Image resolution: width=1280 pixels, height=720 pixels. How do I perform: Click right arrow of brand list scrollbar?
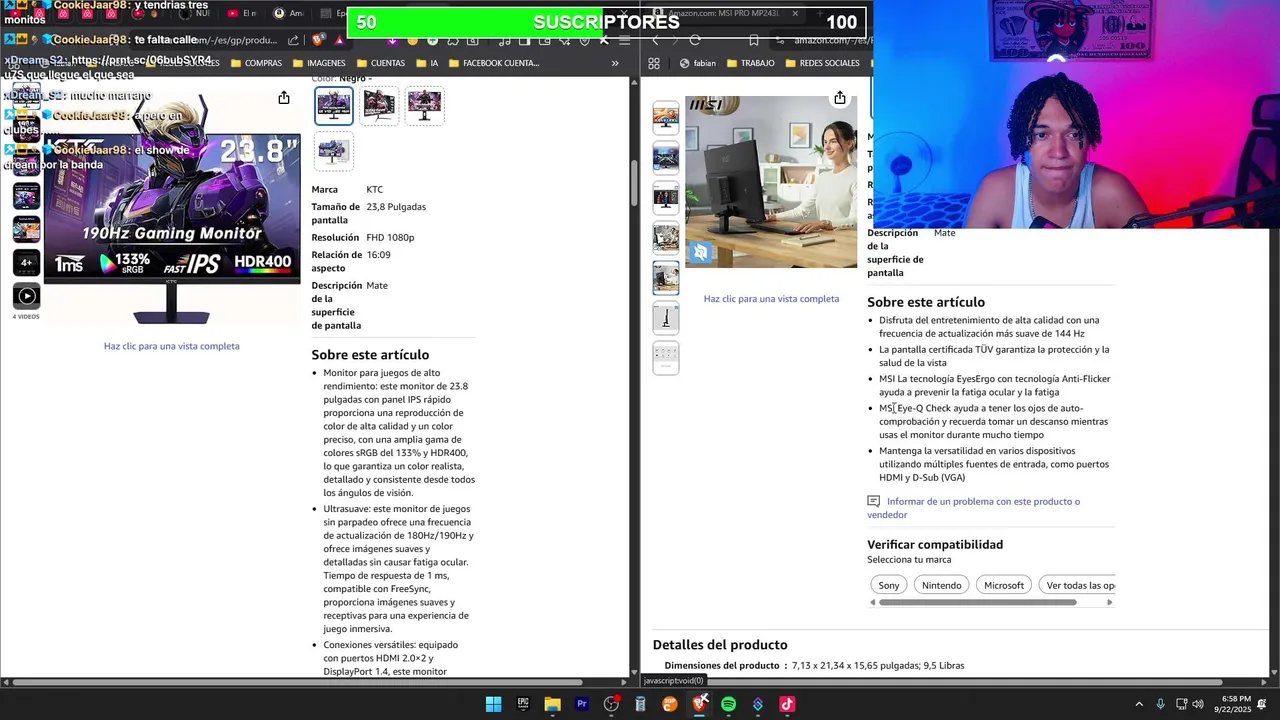pos(1109,602)
